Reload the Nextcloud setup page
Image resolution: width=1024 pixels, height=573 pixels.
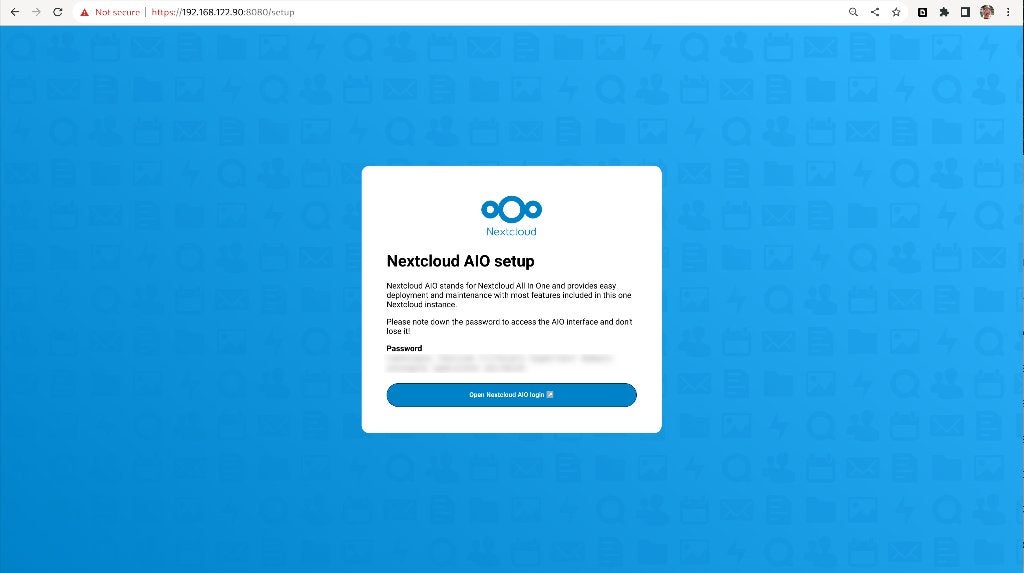pos(57,12)
